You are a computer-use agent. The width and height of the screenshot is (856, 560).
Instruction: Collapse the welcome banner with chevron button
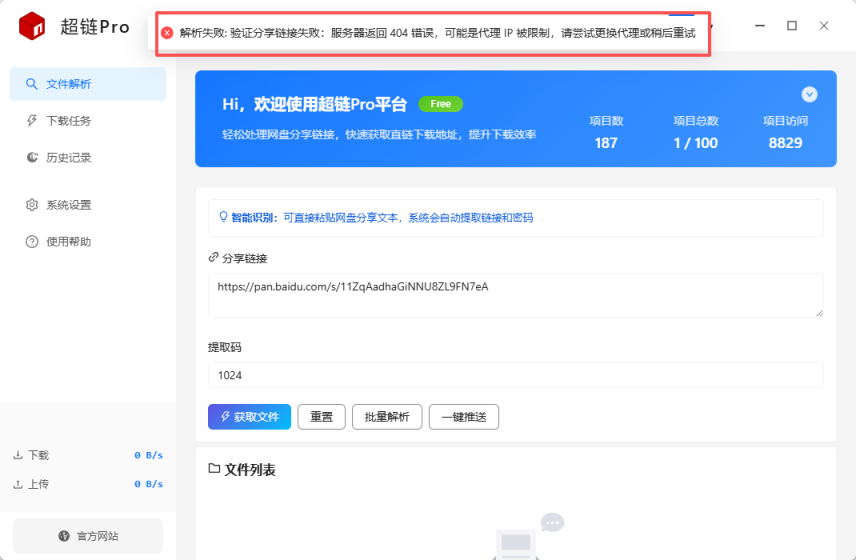pyautogui.click(x=809, y=94)
